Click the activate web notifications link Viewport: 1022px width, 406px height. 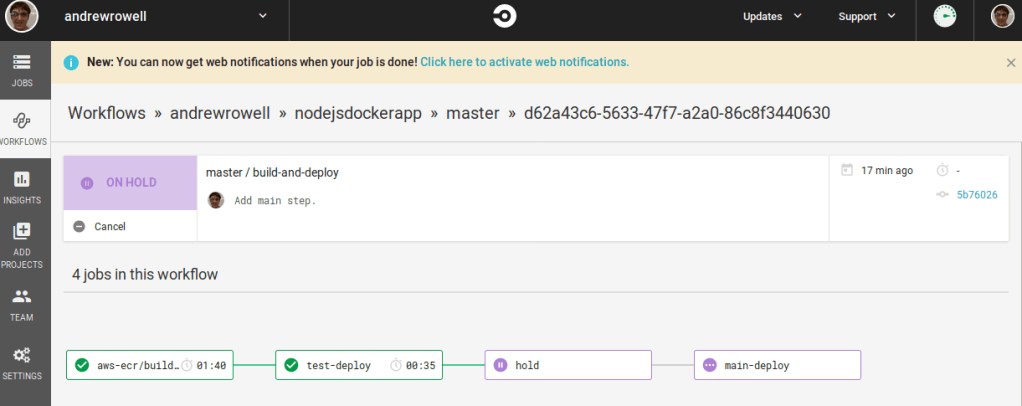[x=524, y=62]
